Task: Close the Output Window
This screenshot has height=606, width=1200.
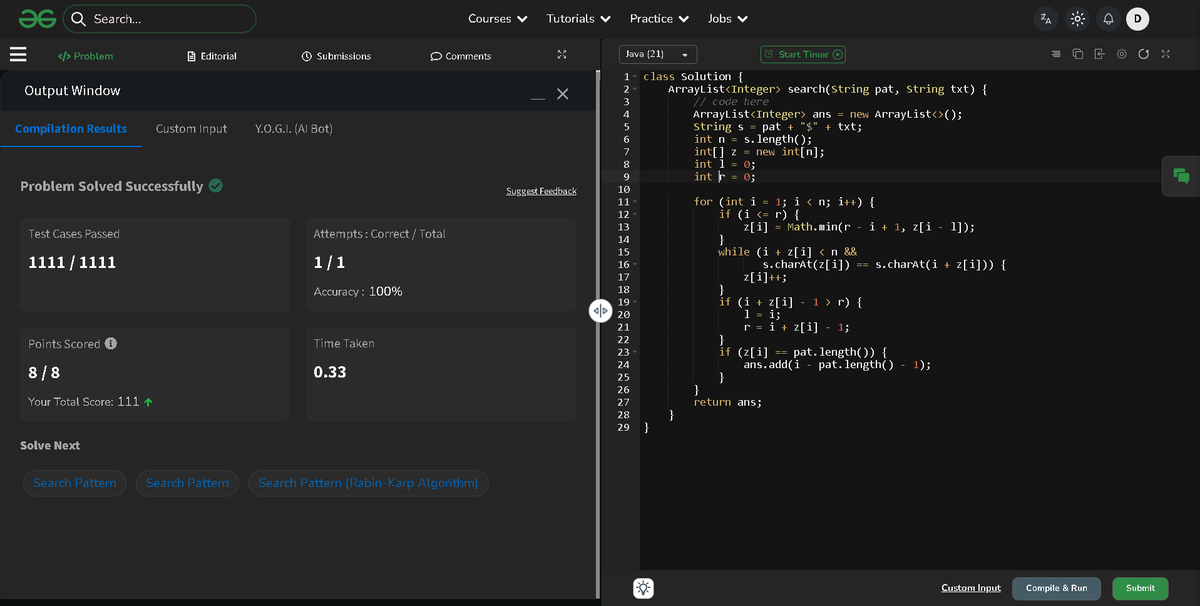Action: pos(563,93)
